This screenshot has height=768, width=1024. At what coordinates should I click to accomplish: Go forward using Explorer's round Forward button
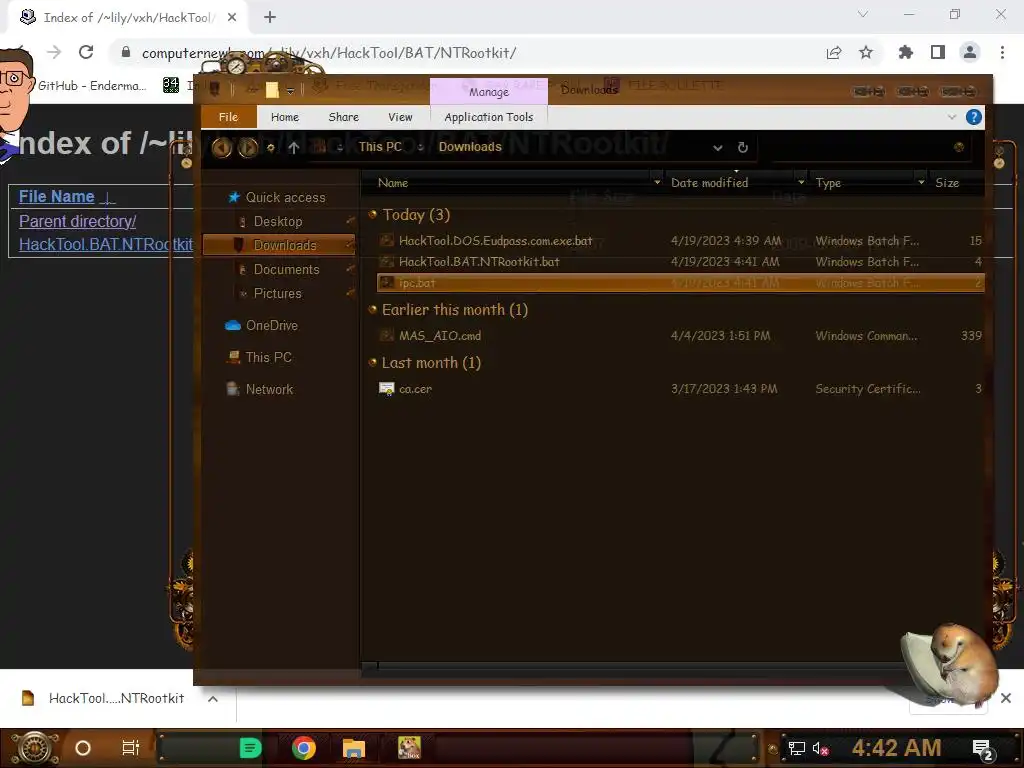[x=248, y=148]
